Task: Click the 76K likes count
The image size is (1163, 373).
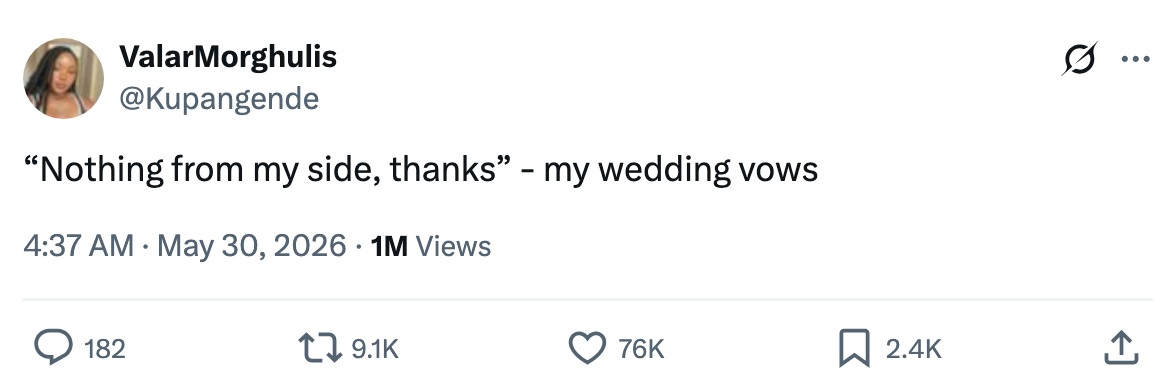Action: (641, 349)
